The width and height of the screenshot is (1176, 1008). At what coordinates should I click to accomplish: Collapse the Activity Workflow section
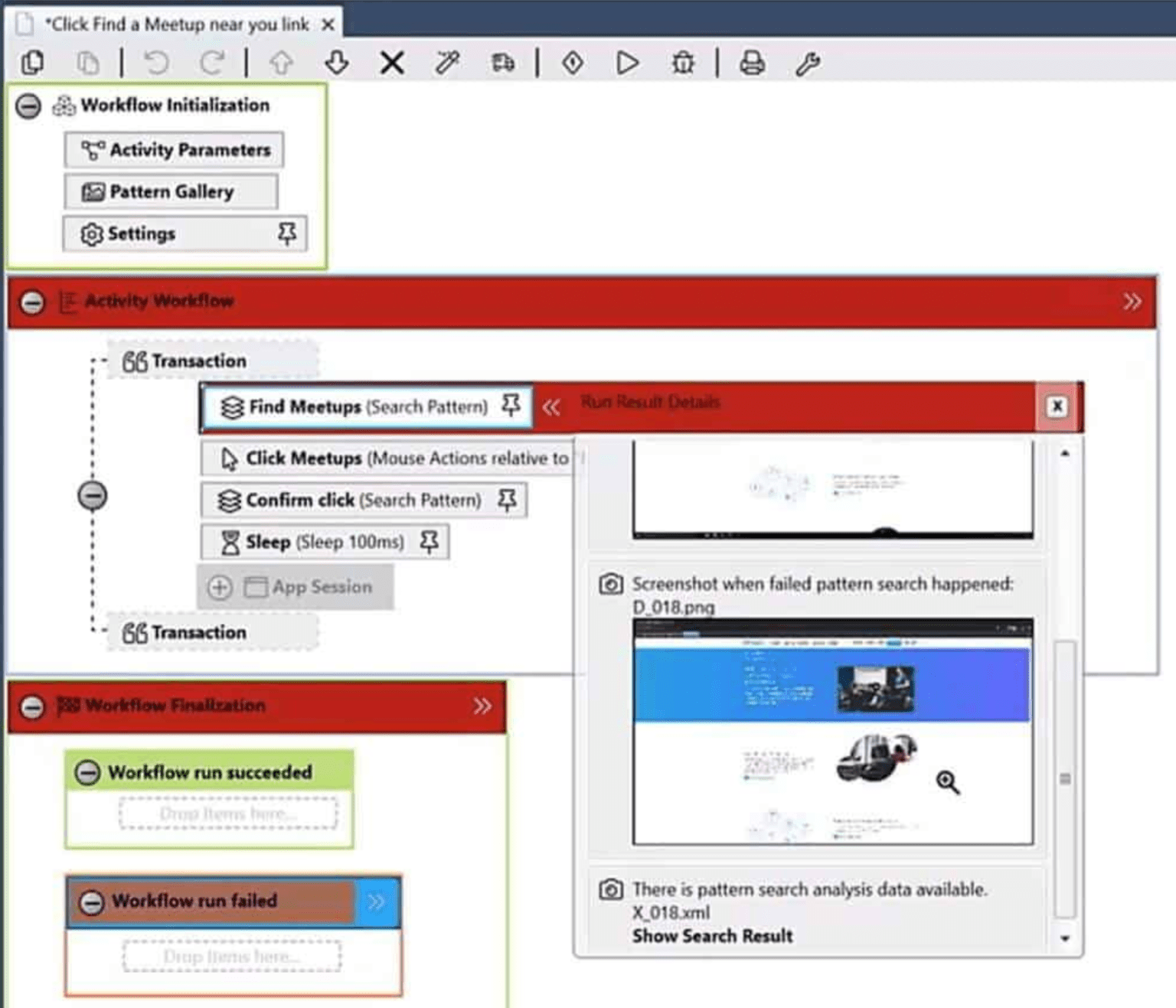(31, 302)
